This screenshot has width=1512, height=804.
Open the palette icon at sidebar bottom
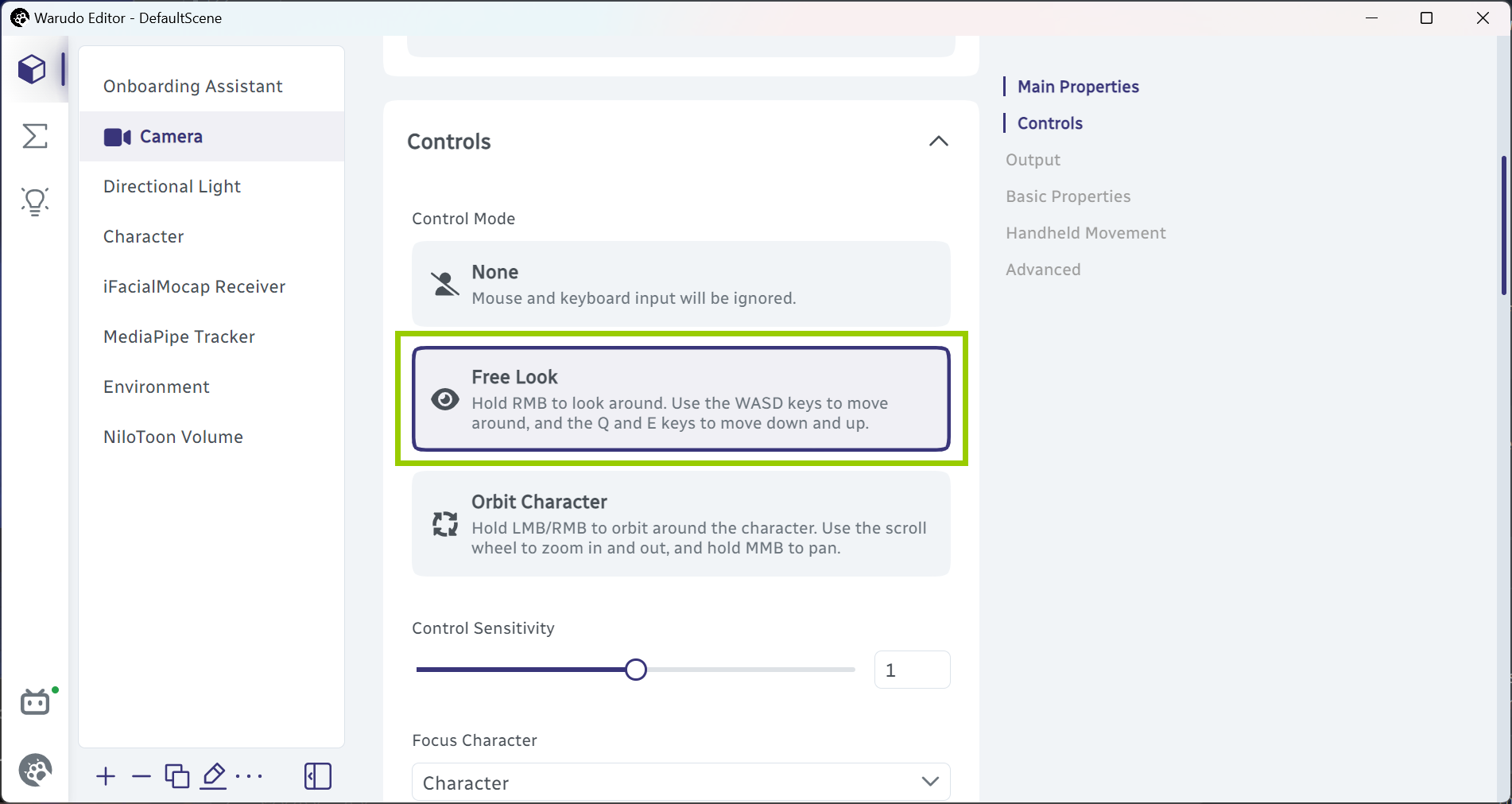tap(36, 770)
